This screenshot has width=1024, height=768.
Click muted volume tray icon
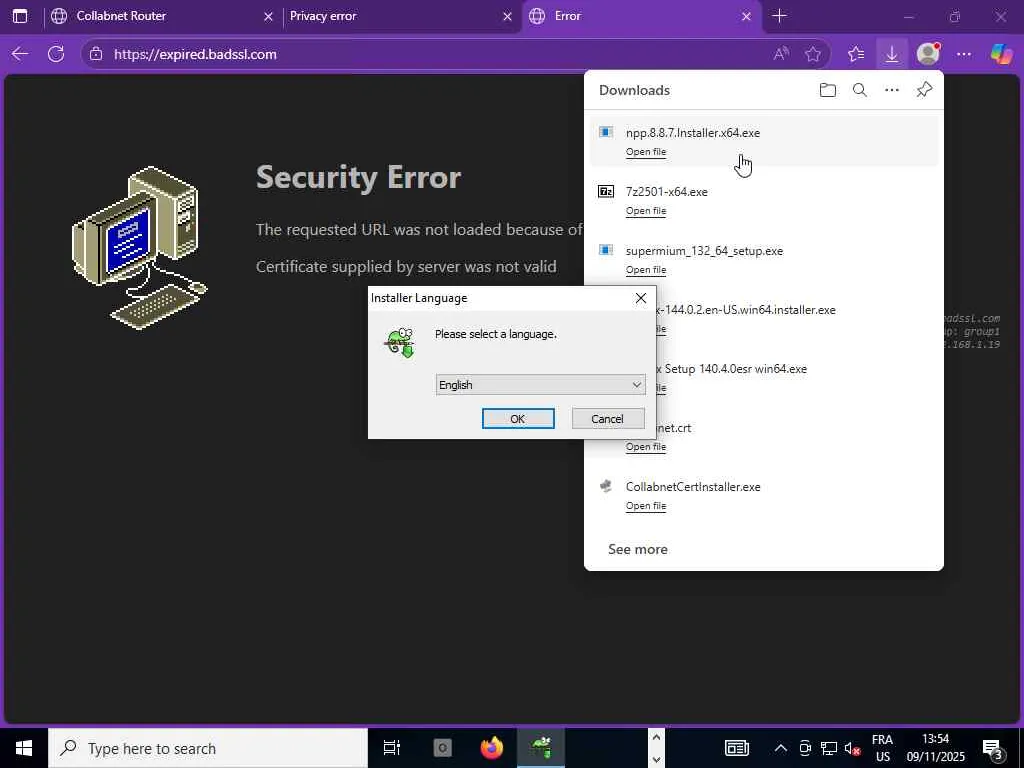[852, 748]
